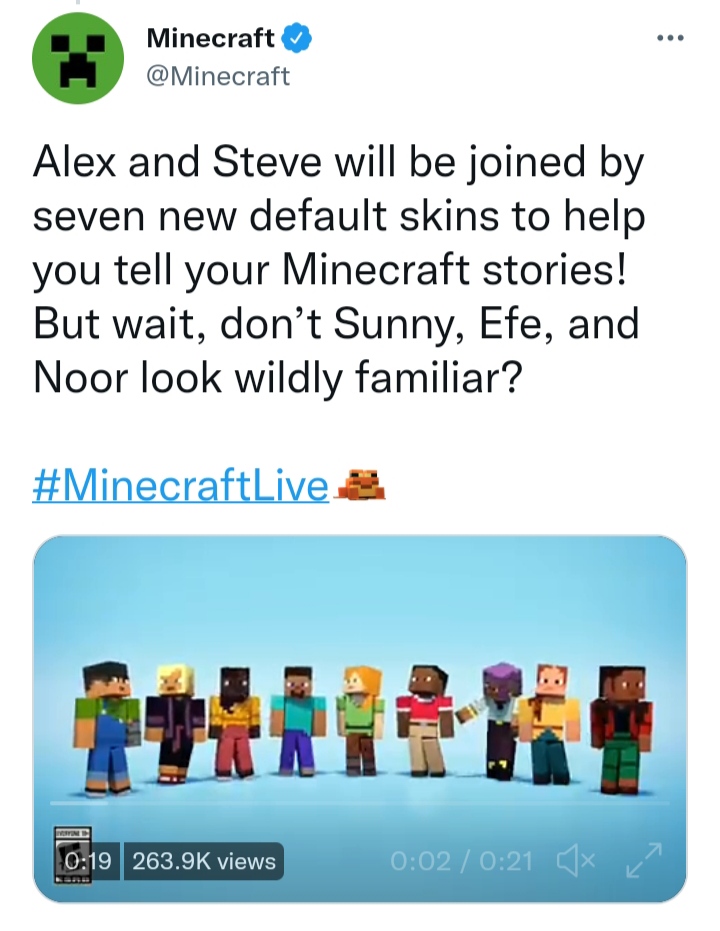Image resolution: width=720 pixels, height=931 pixels.
Task: Click the 263.9K views counter
Action: pos(204,861)
